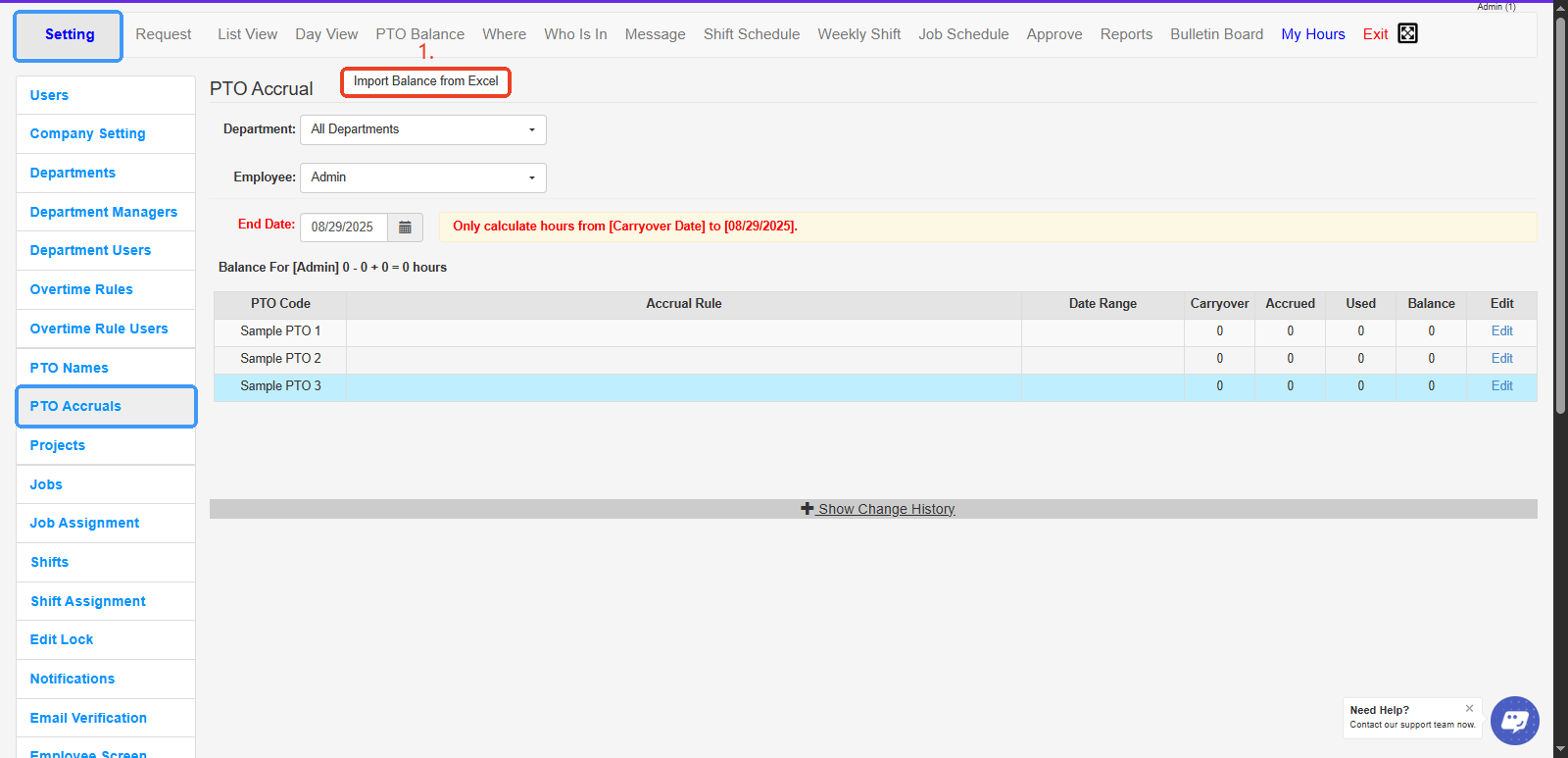Click the fullscreen icon beside Exit
This screenshot has width=1568, height=758.
[1407, 33]
